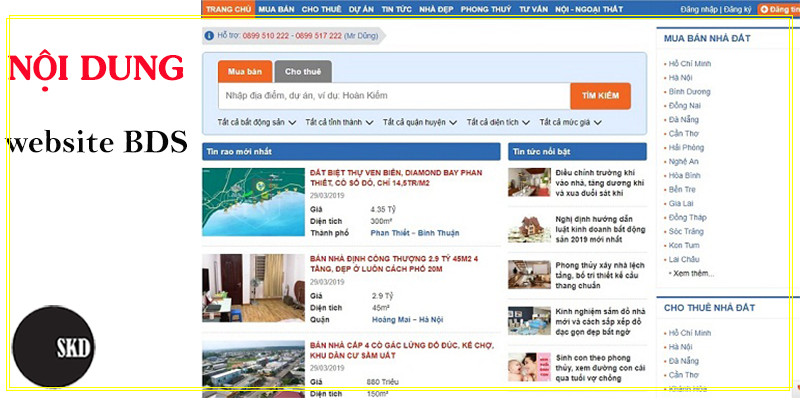
Task: Click Đồng Nai in sidebar
Action: pyautogui.click(x=685, y=106)
